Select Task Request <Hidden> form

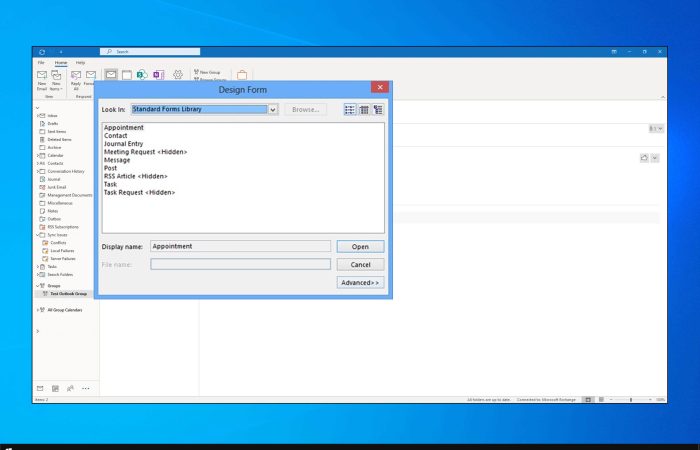point(139,192)
